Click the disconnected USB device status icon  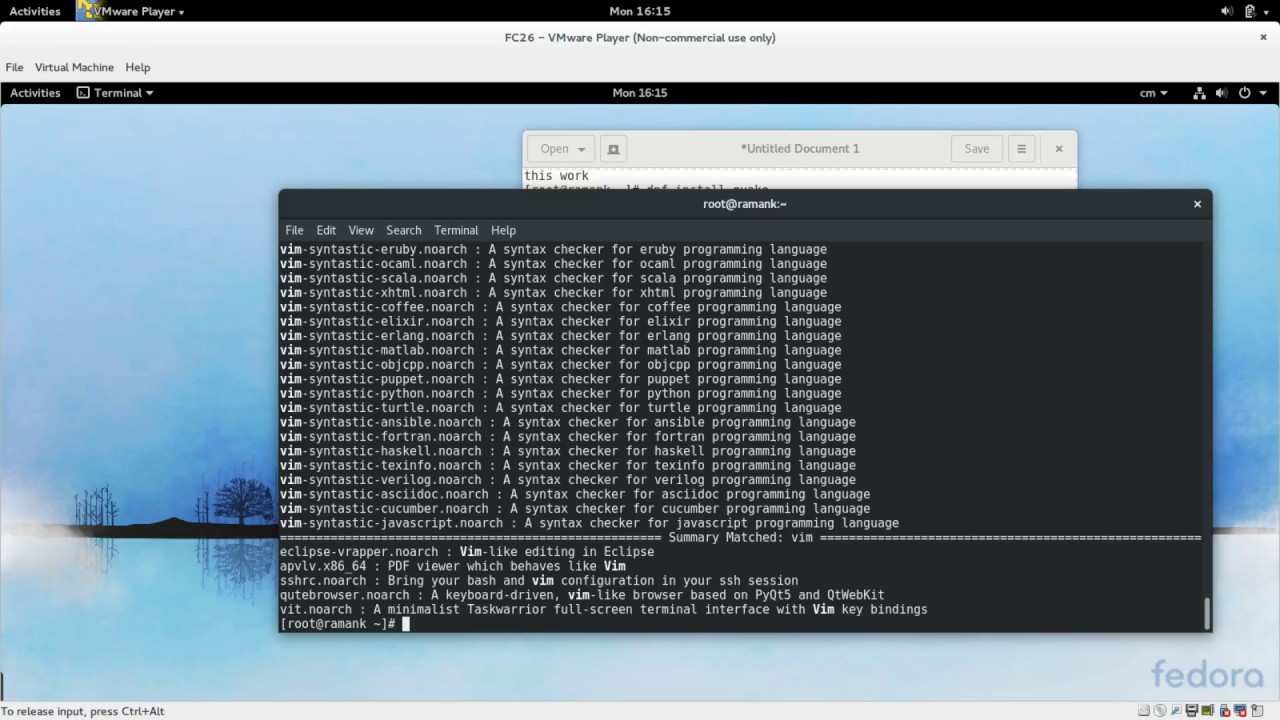tap(1225, 710)
